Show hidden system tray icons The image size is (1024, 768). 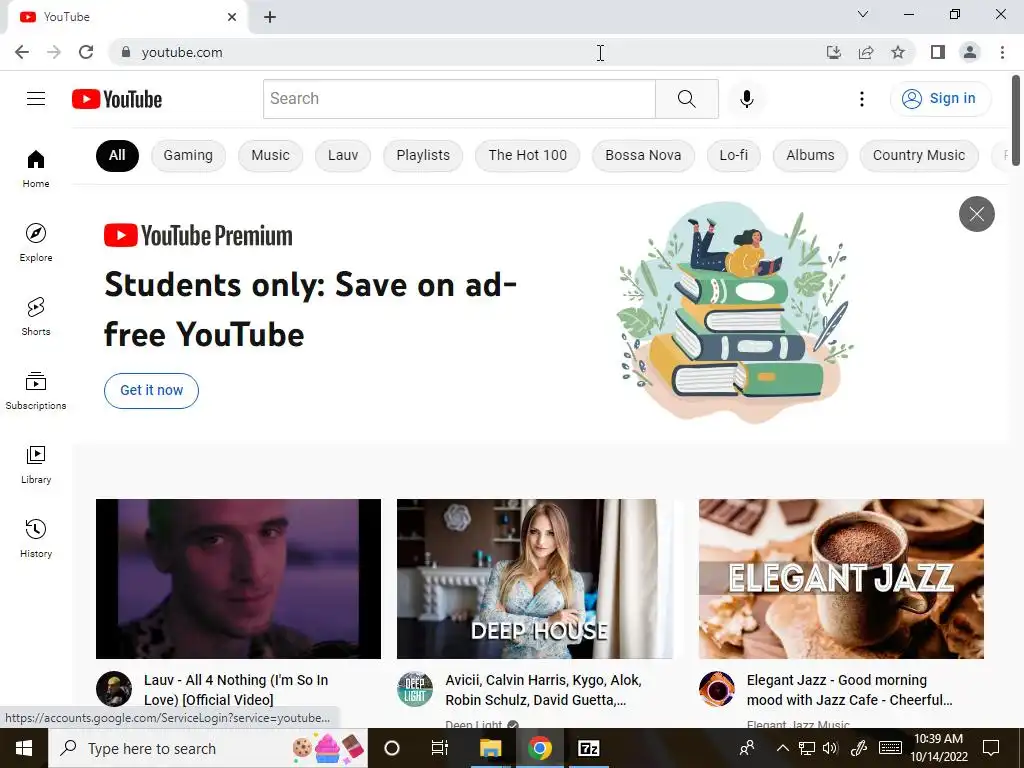click(782, 748)
